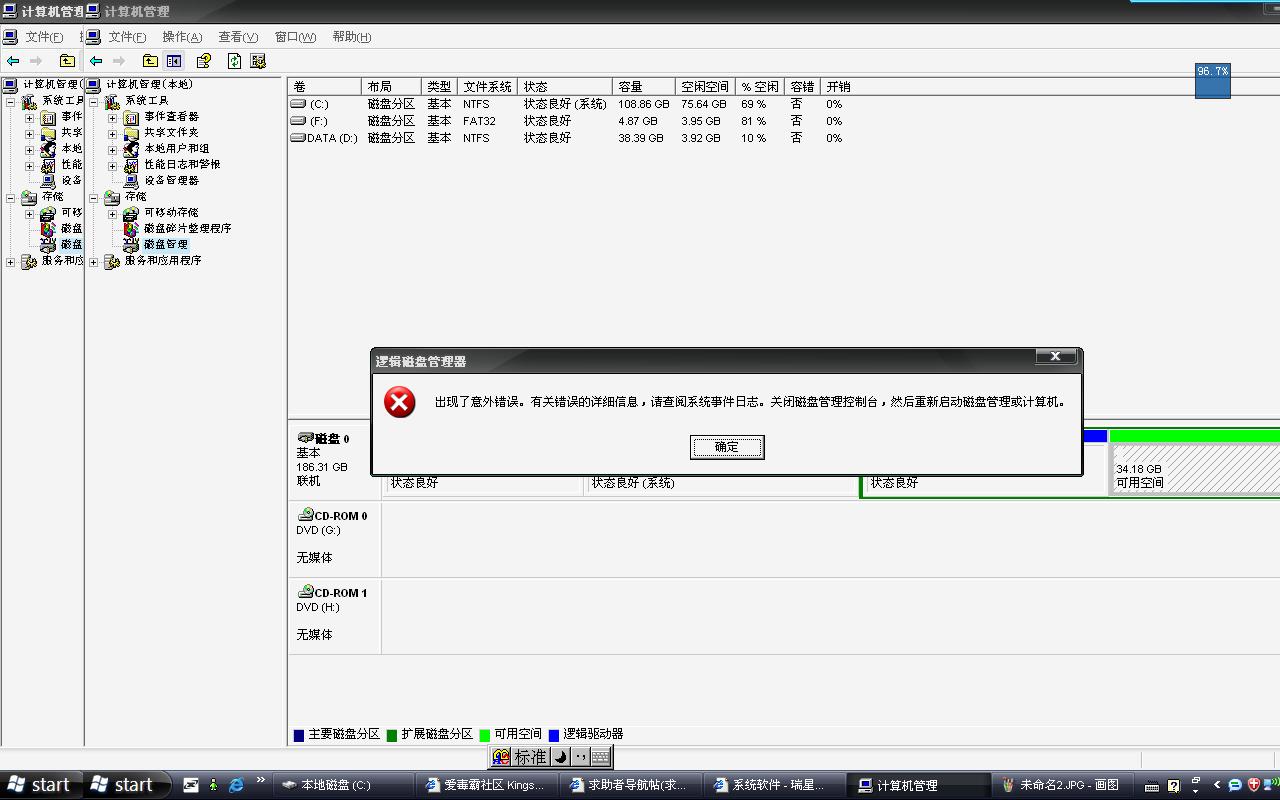Click the red shield tray icon
The height and width of the screenshot is (800, 1280).
click(1253, 785)
